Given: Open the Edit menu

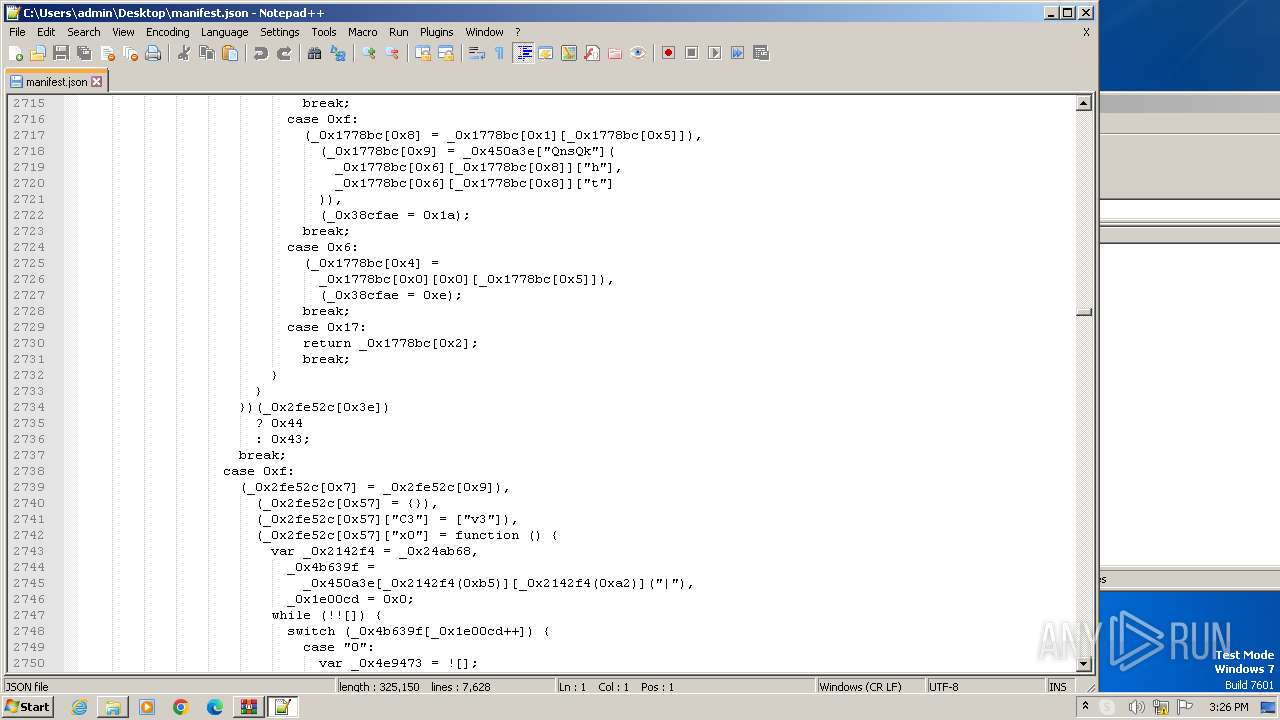Looking at the screenshot, I should coord(46,32).
